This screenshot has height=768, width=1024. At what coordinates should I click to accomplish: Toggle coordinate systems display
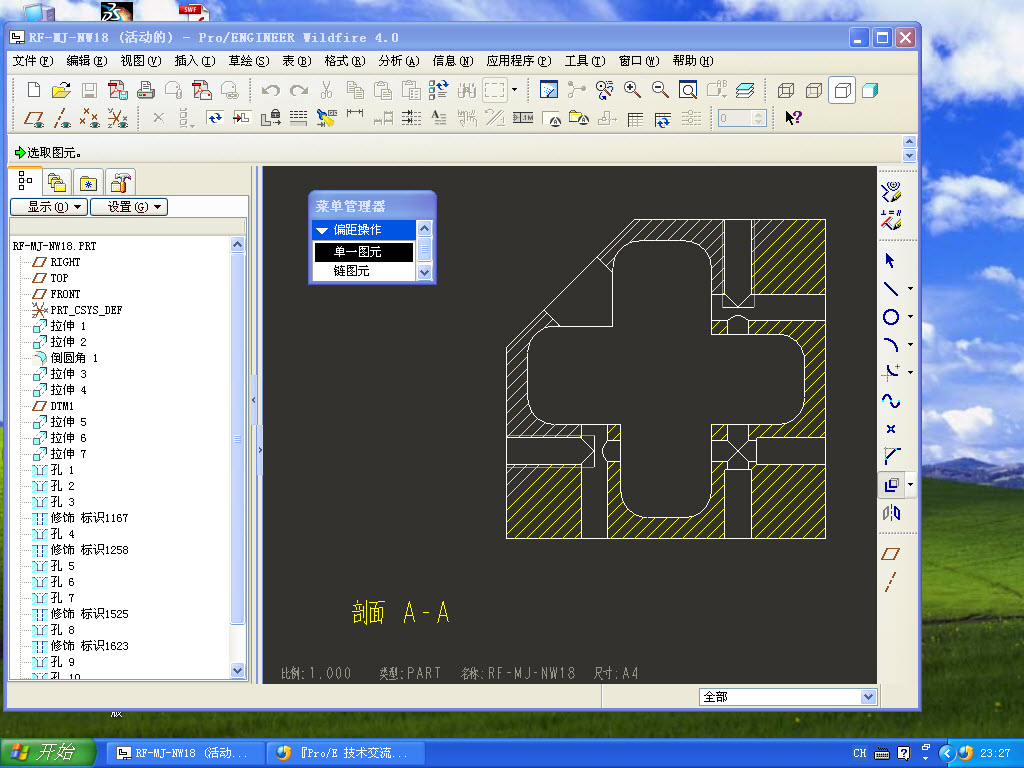[118, 118]
